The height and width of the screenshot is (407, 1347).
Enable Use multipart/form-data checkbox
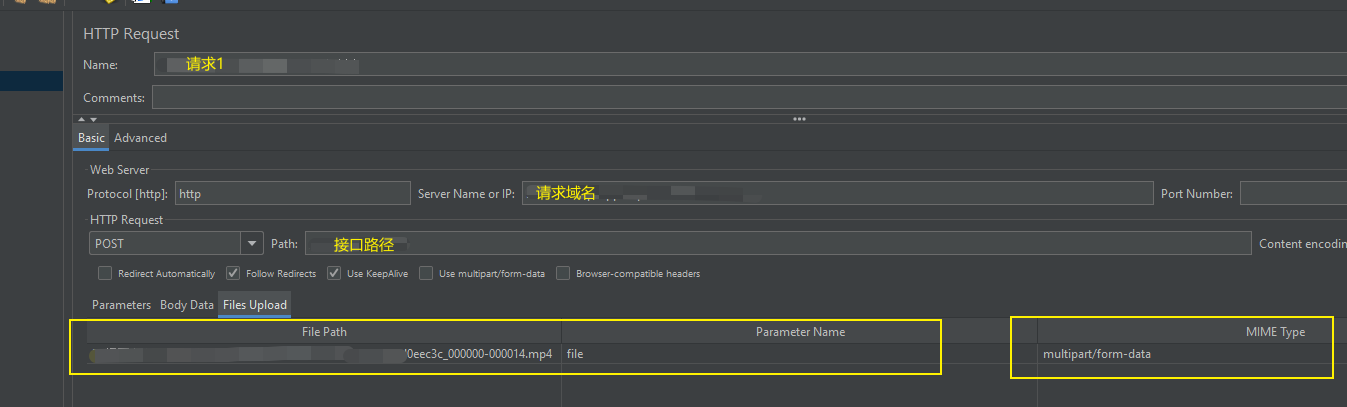[x=426, y=273]
